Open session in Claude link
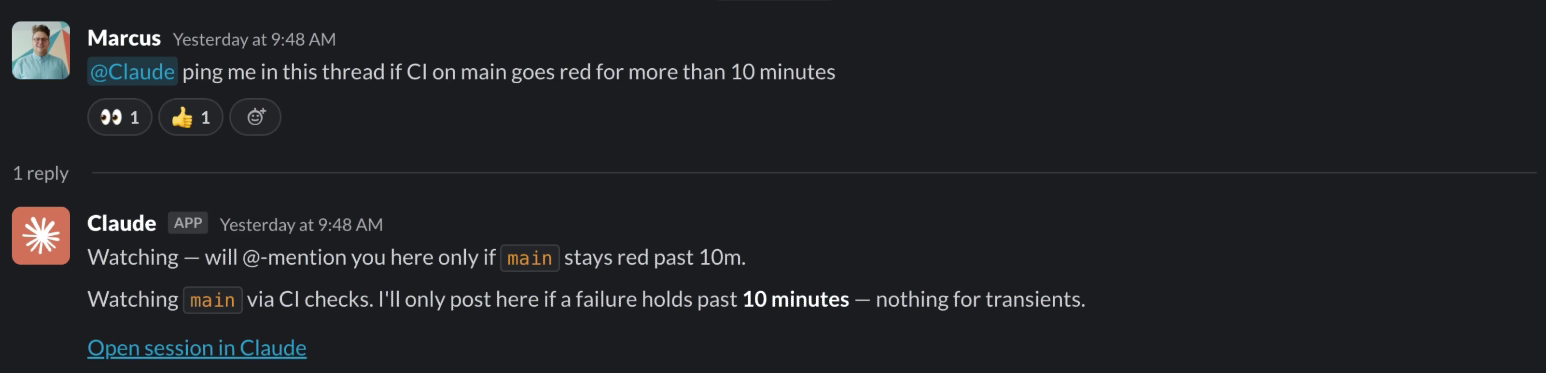 coord(197,348)
